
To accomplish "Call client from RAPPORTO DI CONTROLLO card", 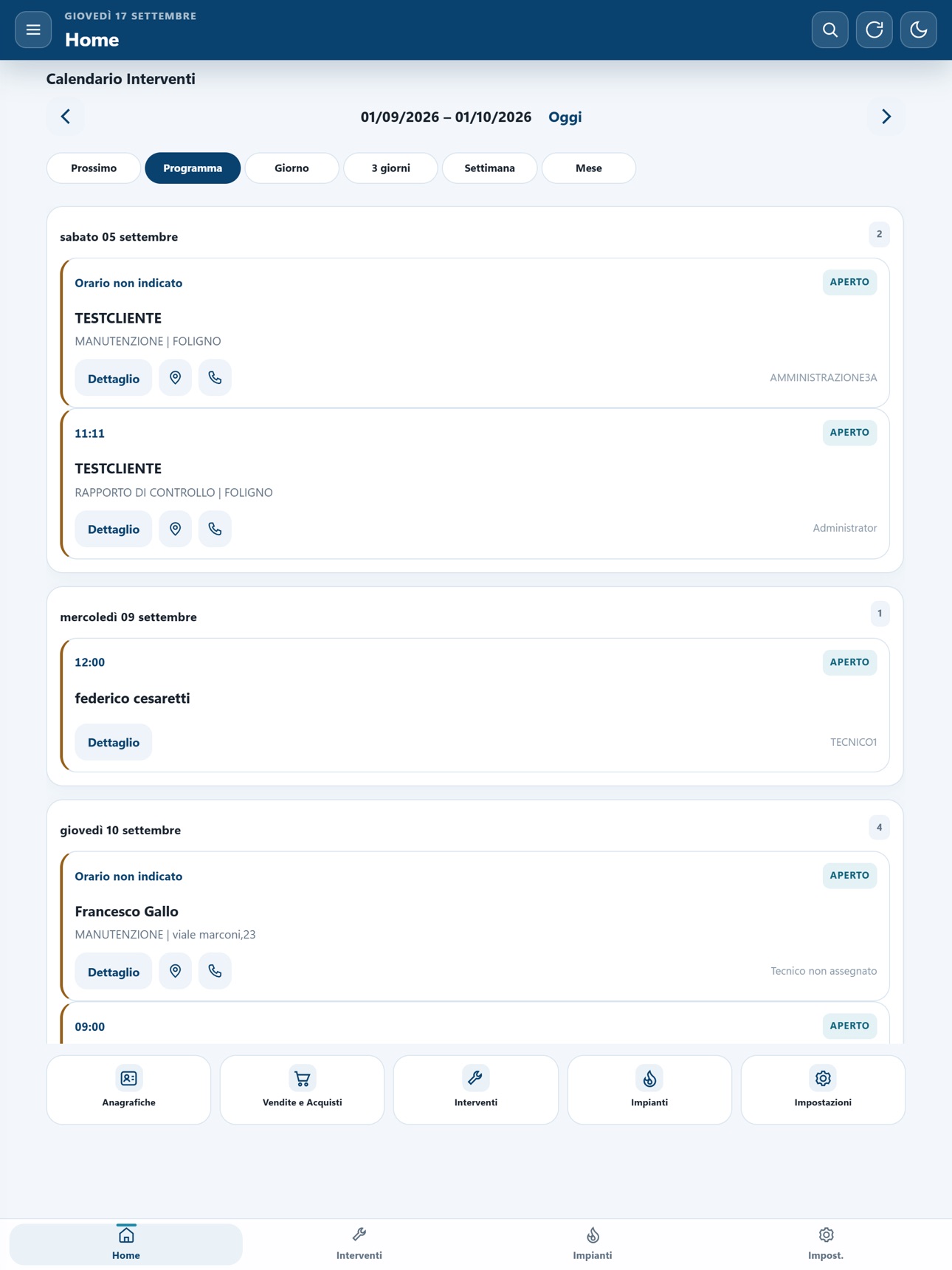I will click(215, 529).
